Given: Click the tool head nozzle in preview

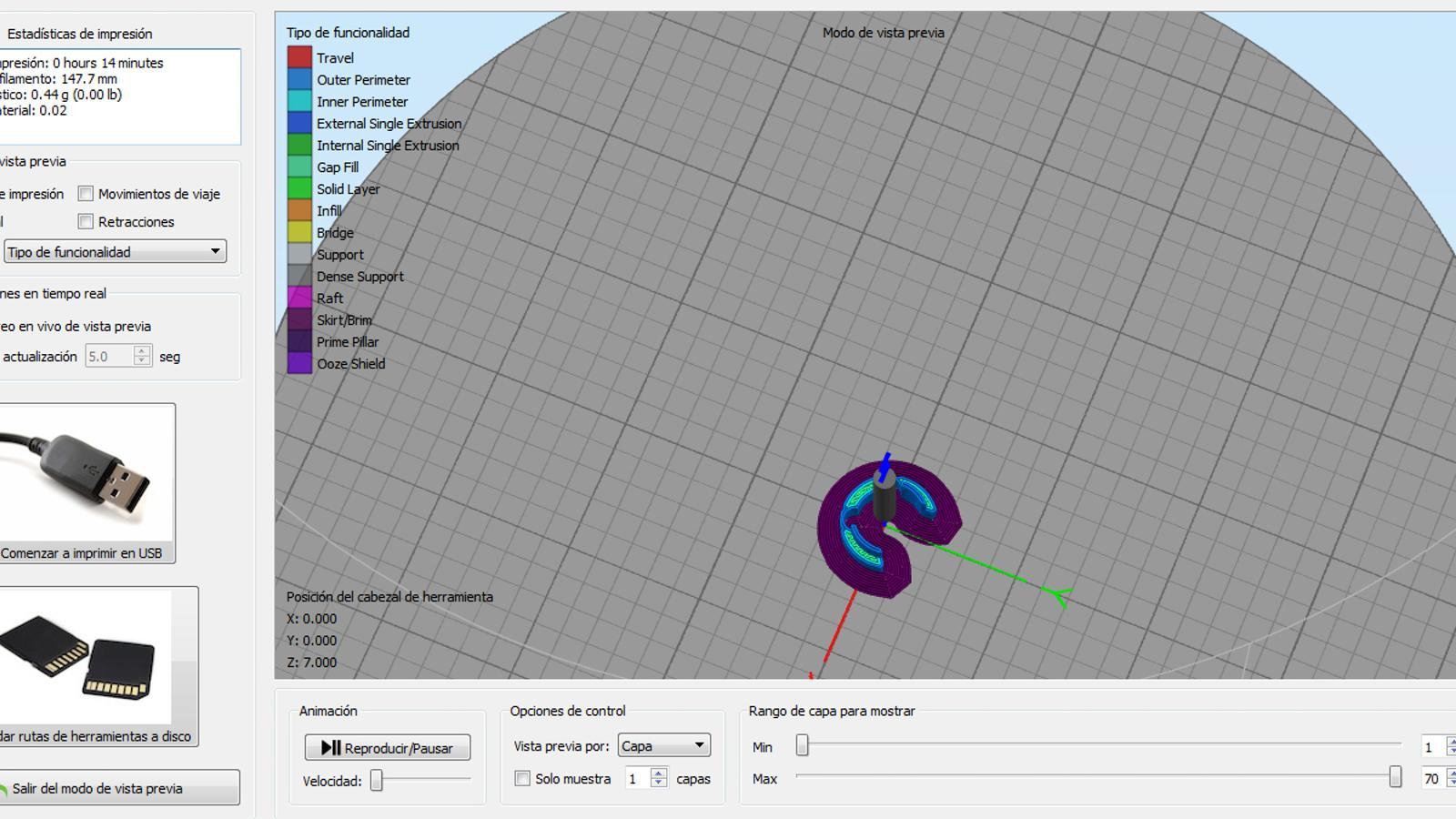Looking at the screenshot, I should pos(885,496).
